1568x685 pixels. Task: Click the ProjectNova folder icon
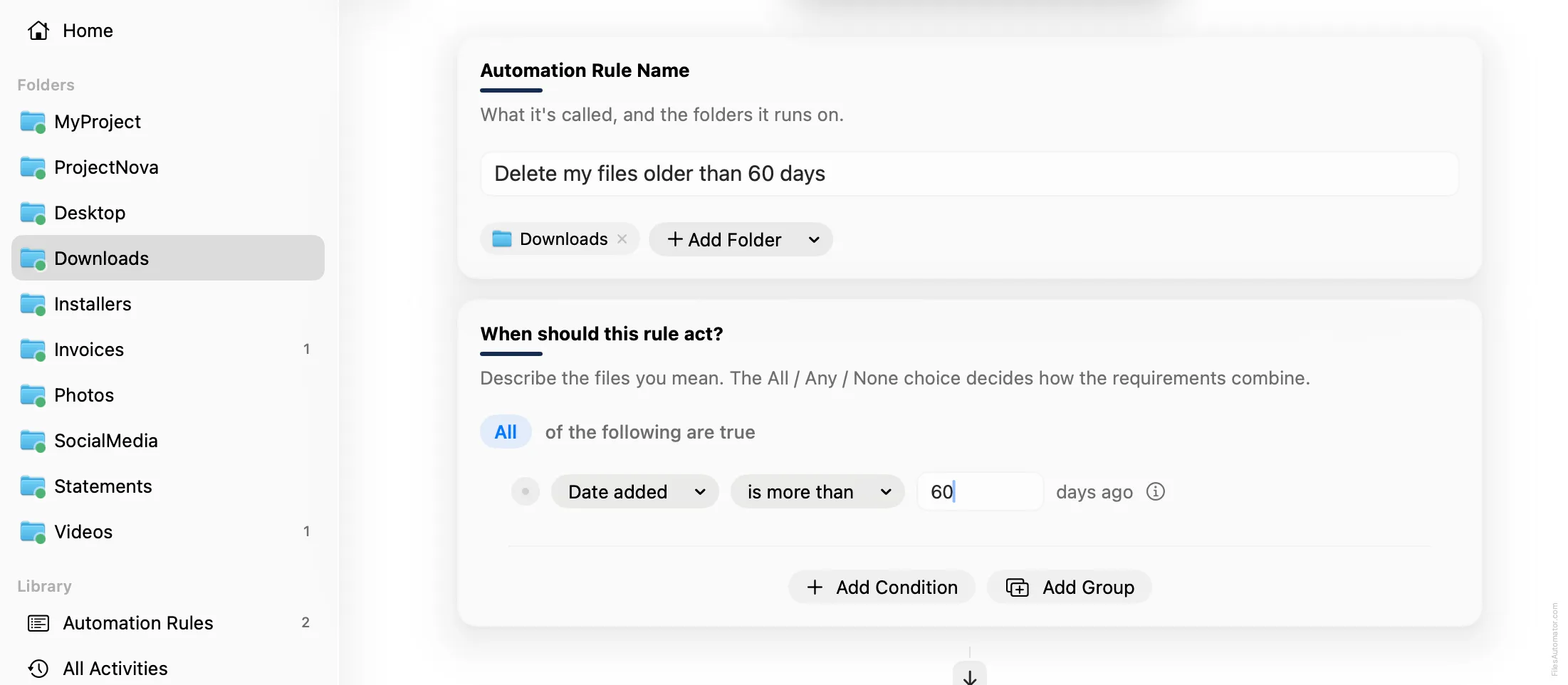pos(33,167)
